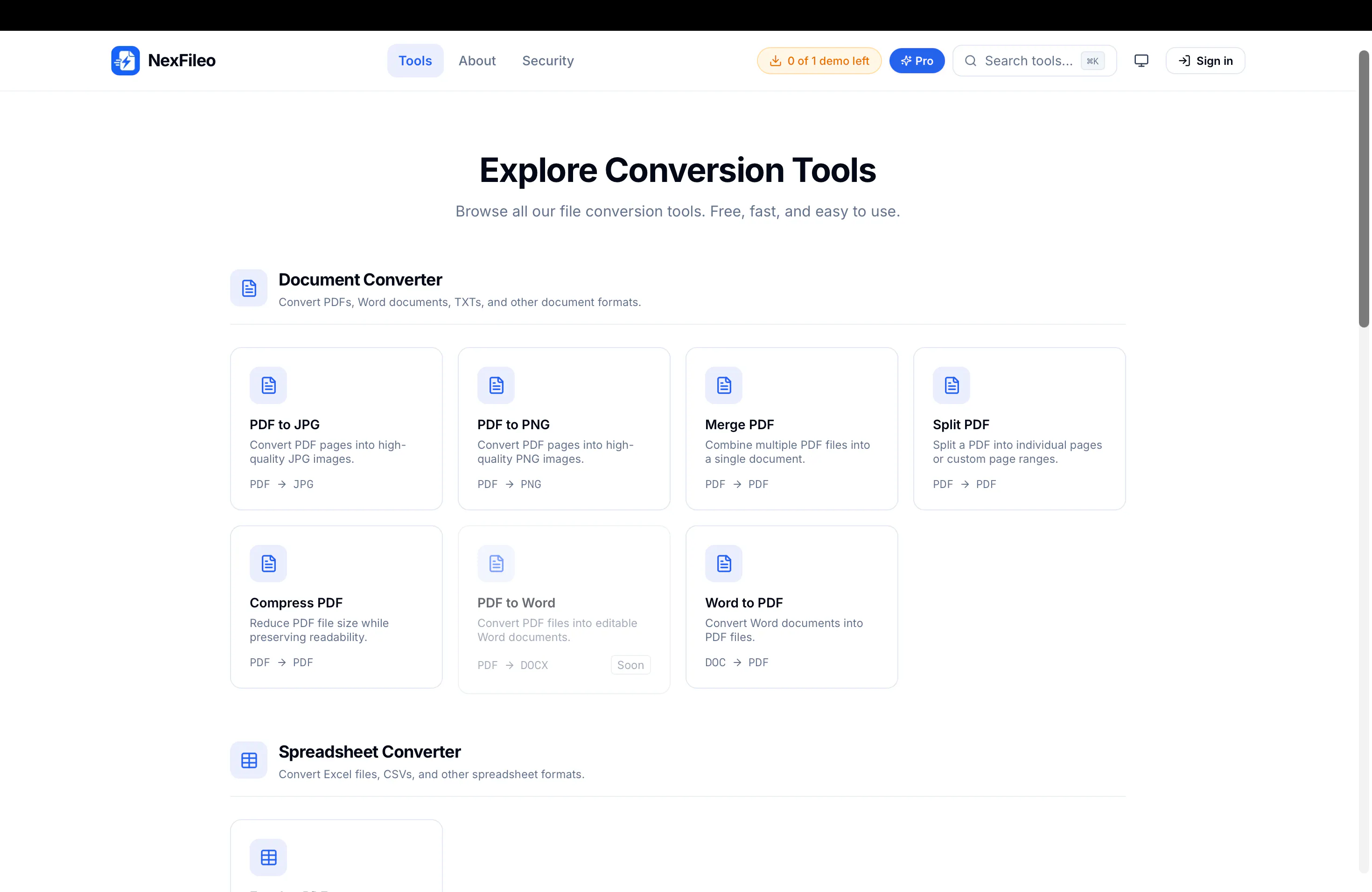Click the blue Pro upgrade button
Image resolution: width=1372 pixels, height=892 pixels.
pyautogui.click(x=917, y=61)
